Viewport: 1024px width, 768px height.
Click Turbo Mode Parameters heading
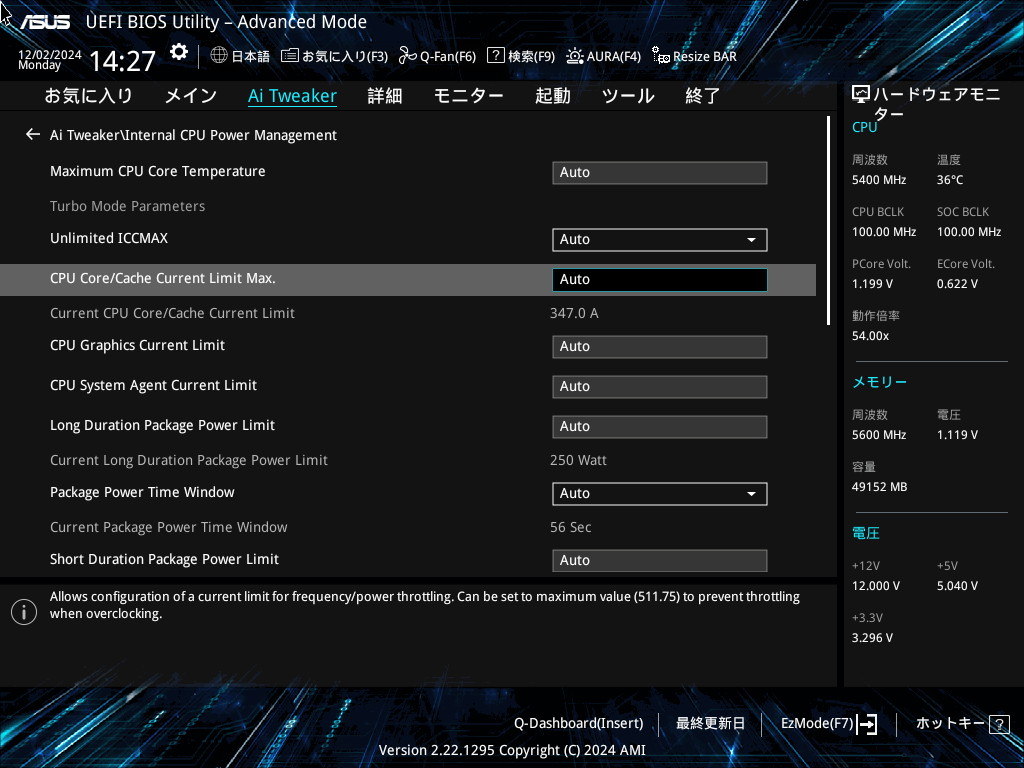(x=127, y=206)
